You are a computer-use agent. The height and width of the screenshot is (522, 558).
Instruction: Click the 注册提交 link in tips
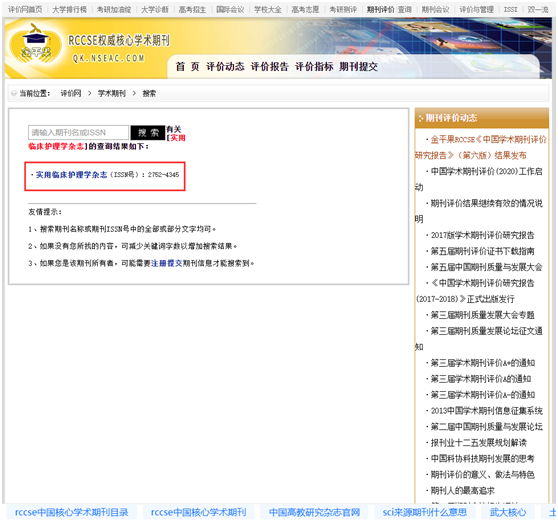pos(167,263)
